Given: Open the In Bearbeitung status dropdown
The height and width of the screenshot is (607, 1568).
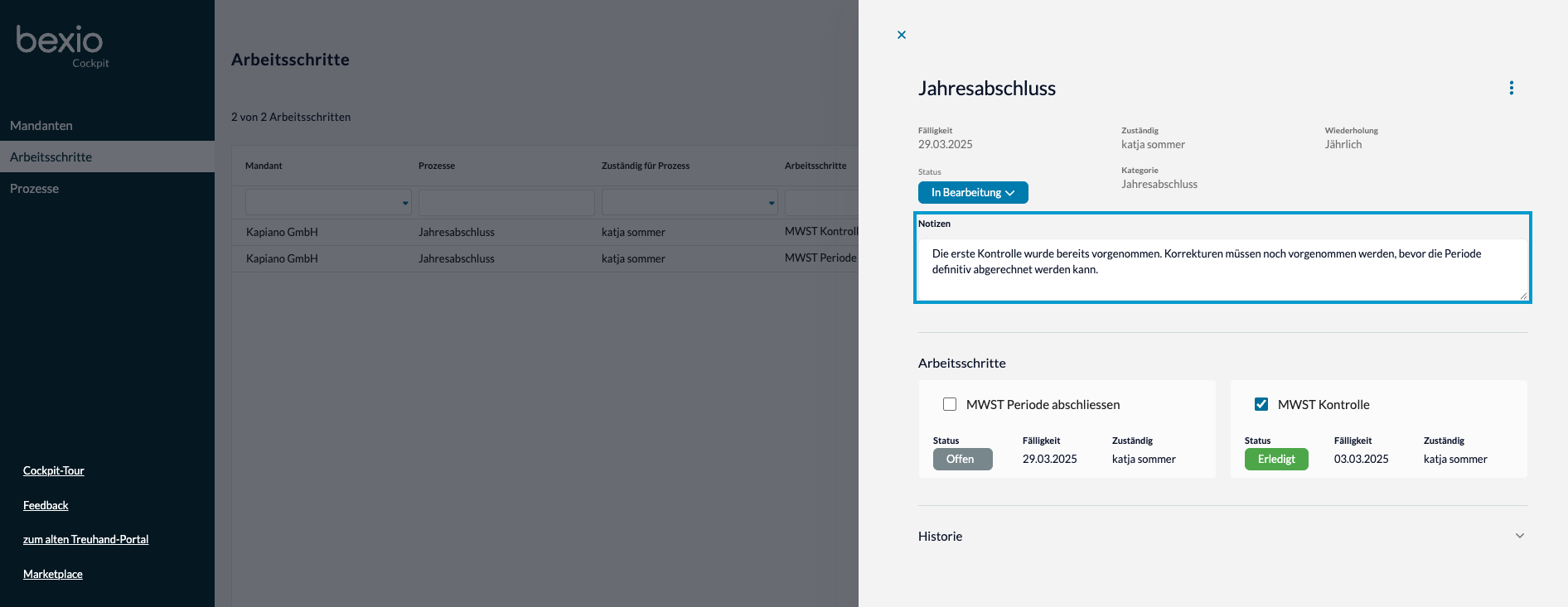Looking at the screenshot, I should tap(972, 192).
